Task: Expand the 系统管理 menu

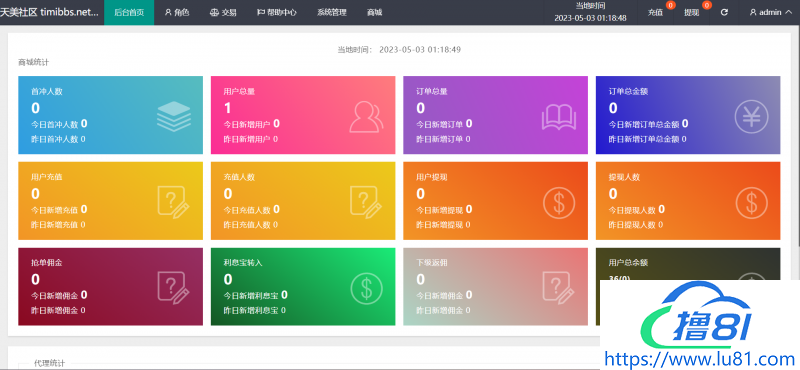Action: pyautogui.click(x=332, y=12)
